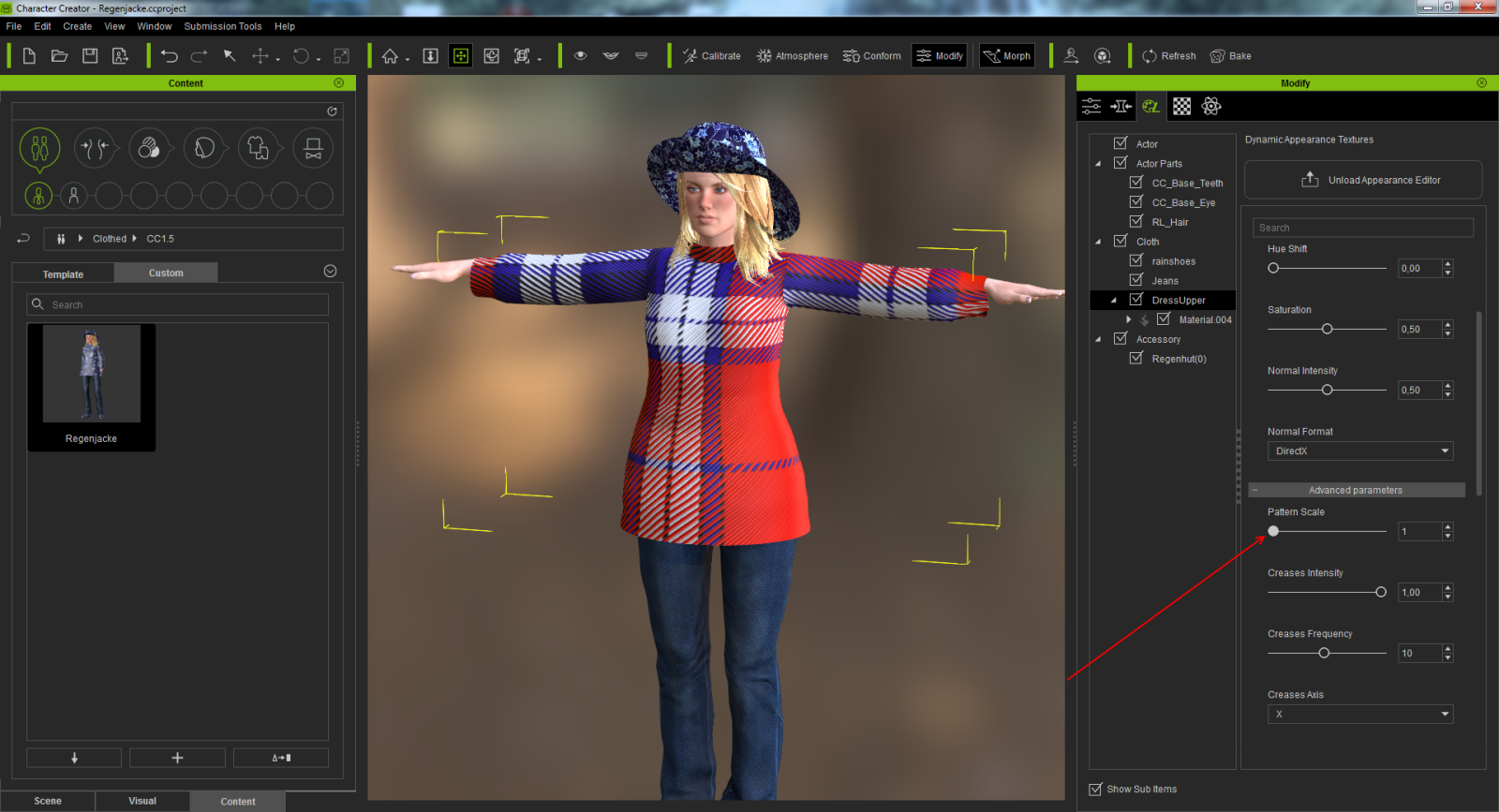
Task: Click the plus add button under content list
Action: point(177,758)
